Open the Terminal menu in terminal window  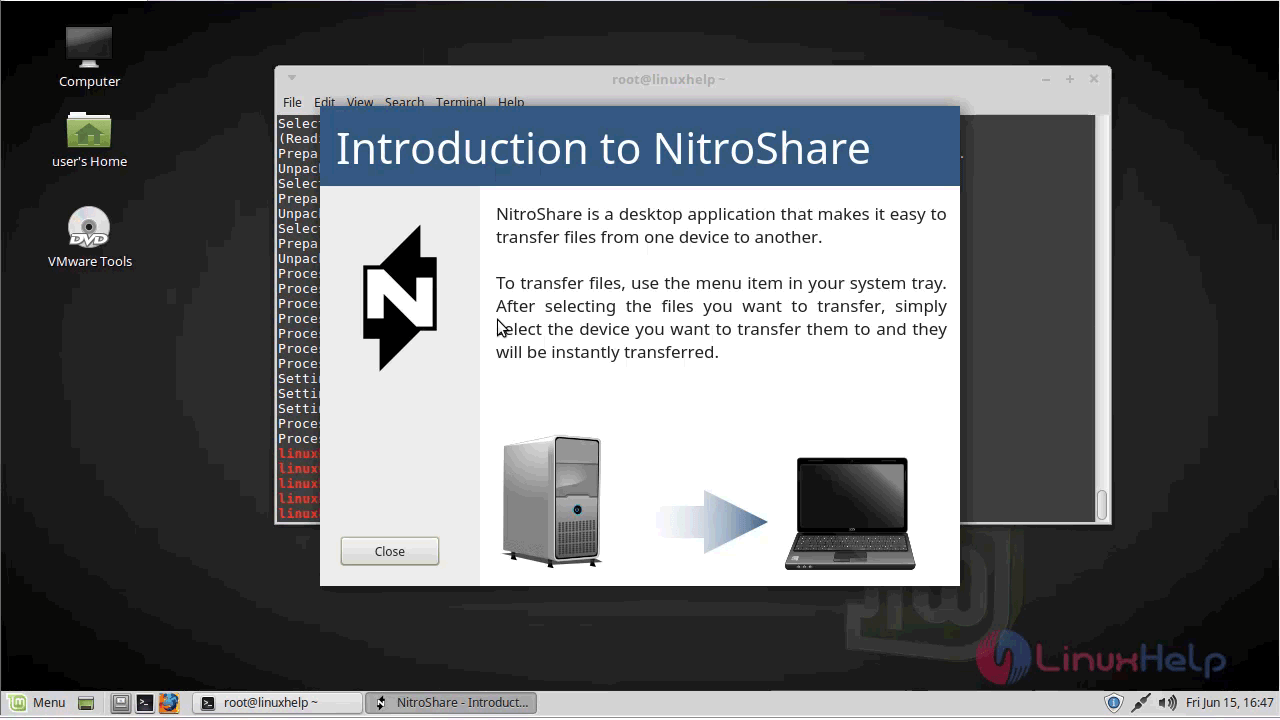click(460, 102)
